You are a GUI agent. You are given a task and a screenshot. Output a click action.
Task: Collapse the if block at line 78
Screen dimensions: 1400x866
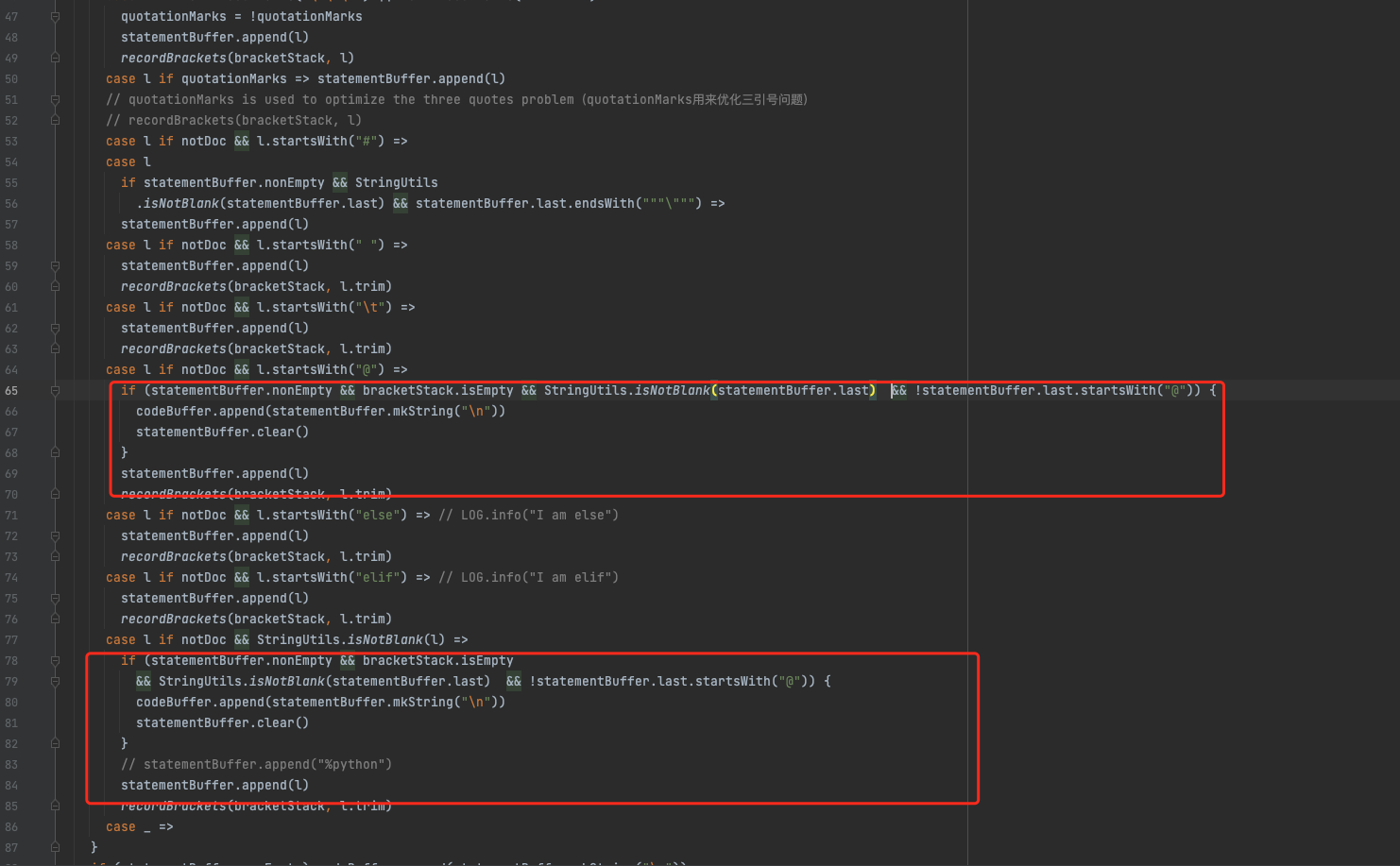tap(55, 661)
